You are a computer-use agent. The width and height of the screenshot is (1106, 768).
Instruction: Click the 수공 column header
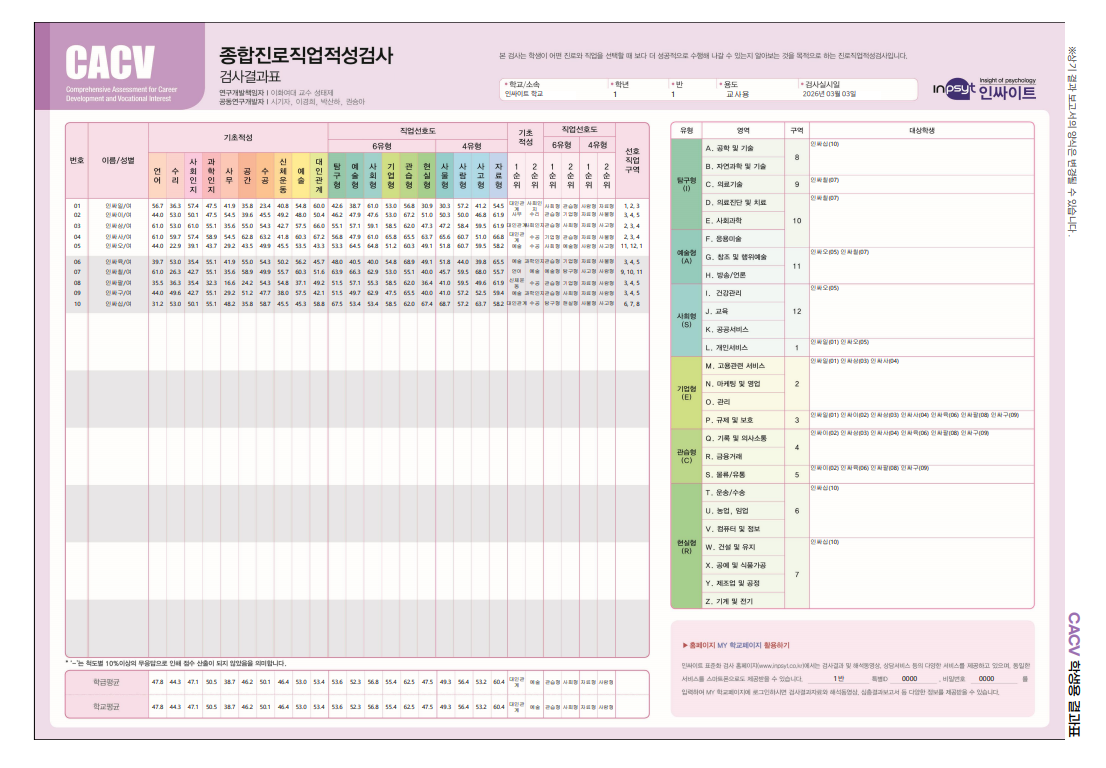click(265, 176)
